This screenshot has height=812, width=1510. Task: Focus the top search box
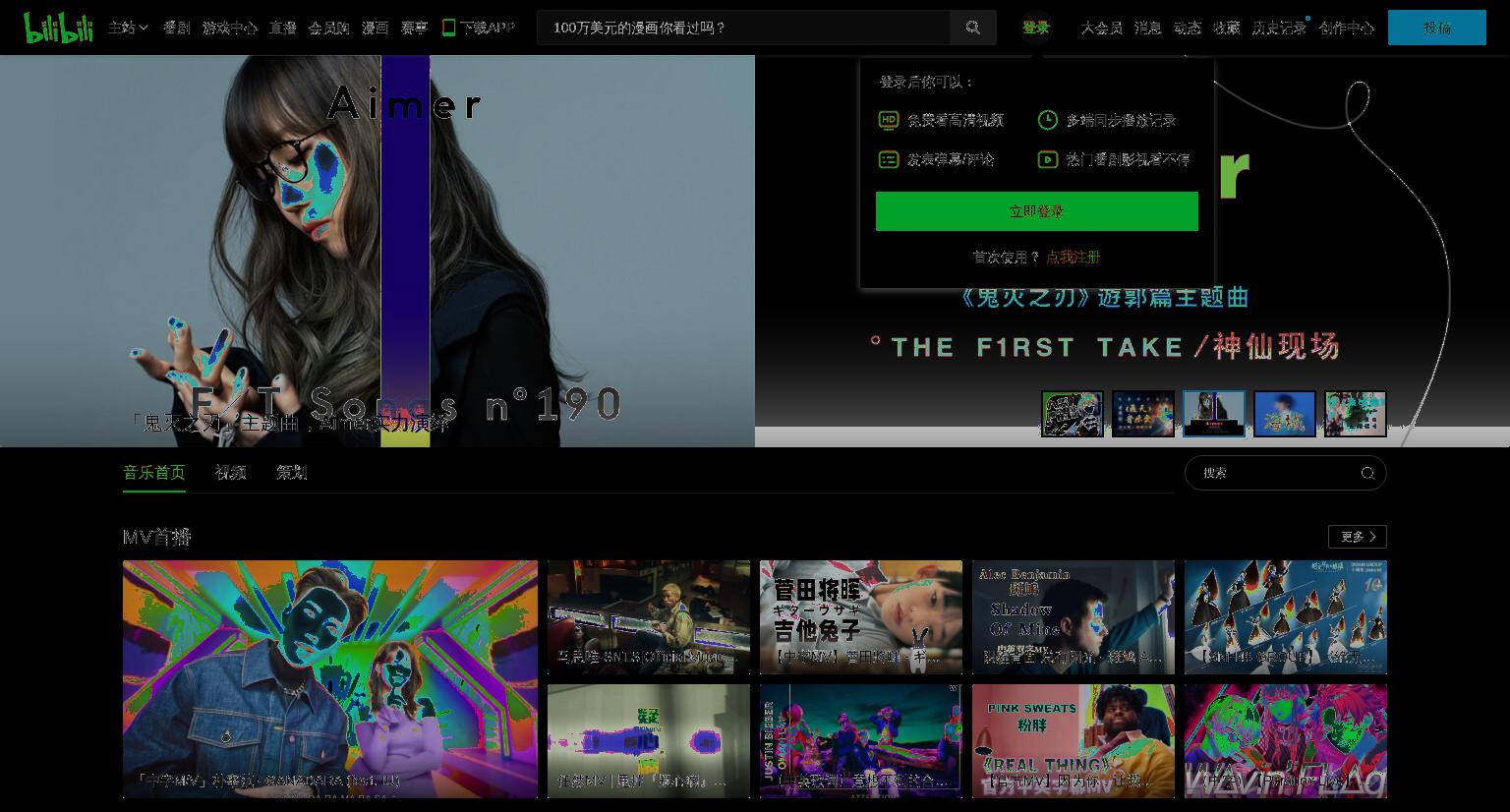pyautogui.click(x=743, y=28)
